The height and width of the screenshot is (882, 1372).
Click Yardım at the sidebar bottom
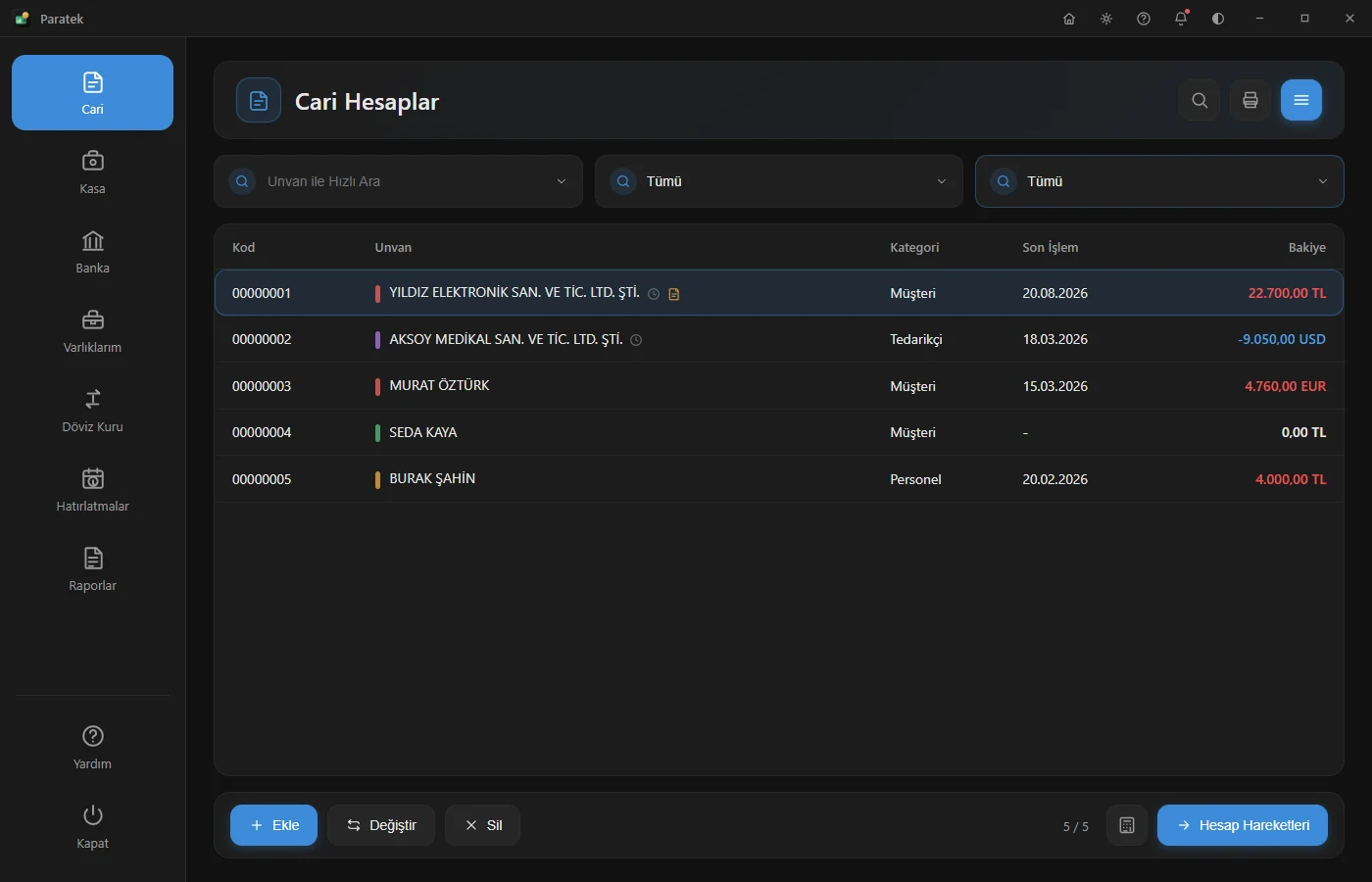point(92,747)
